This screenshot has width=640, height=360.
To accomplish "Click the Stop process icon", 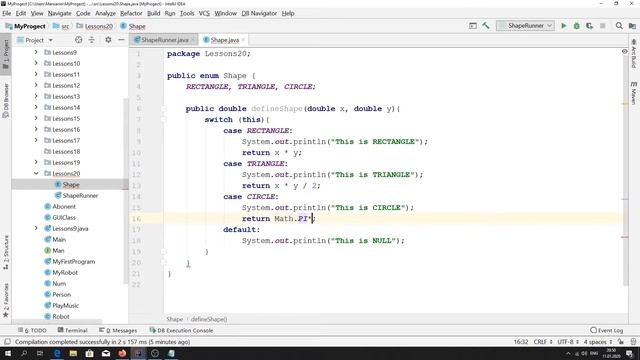I will [x=602, y=26].
